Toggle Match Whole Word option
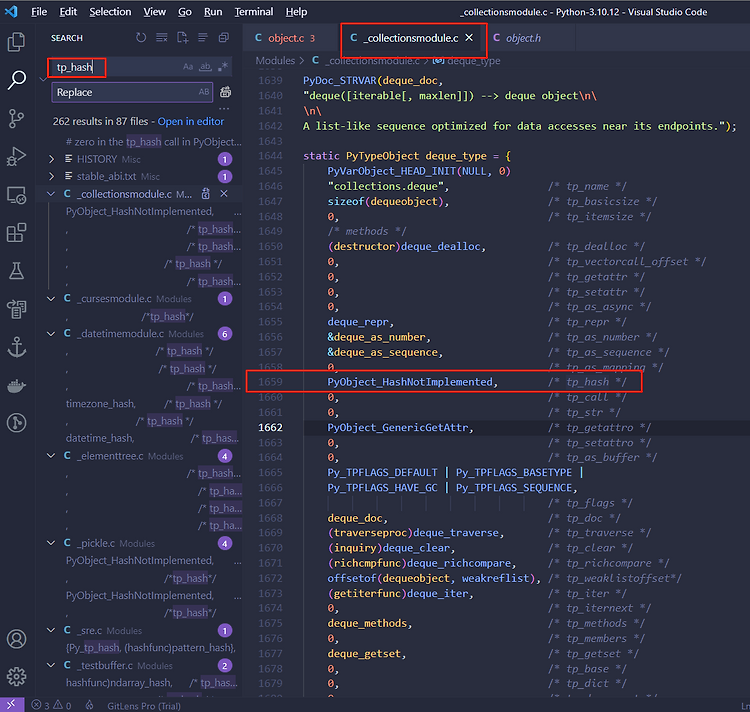The height and width of the screenshot is (712, 750). click(x=205, y=66)
